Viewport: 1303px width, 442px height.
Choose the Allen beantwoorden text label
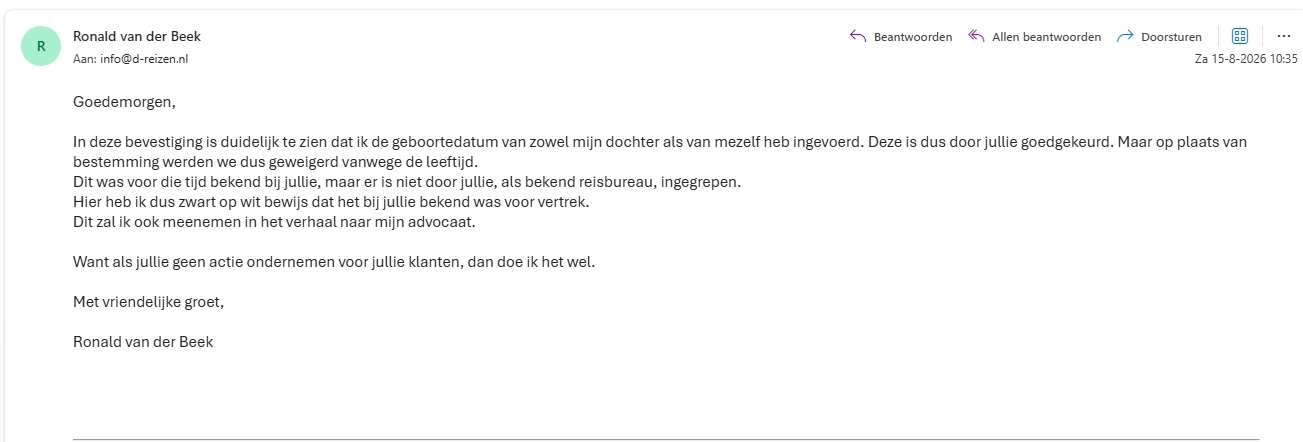click(x=1046, y=37)
